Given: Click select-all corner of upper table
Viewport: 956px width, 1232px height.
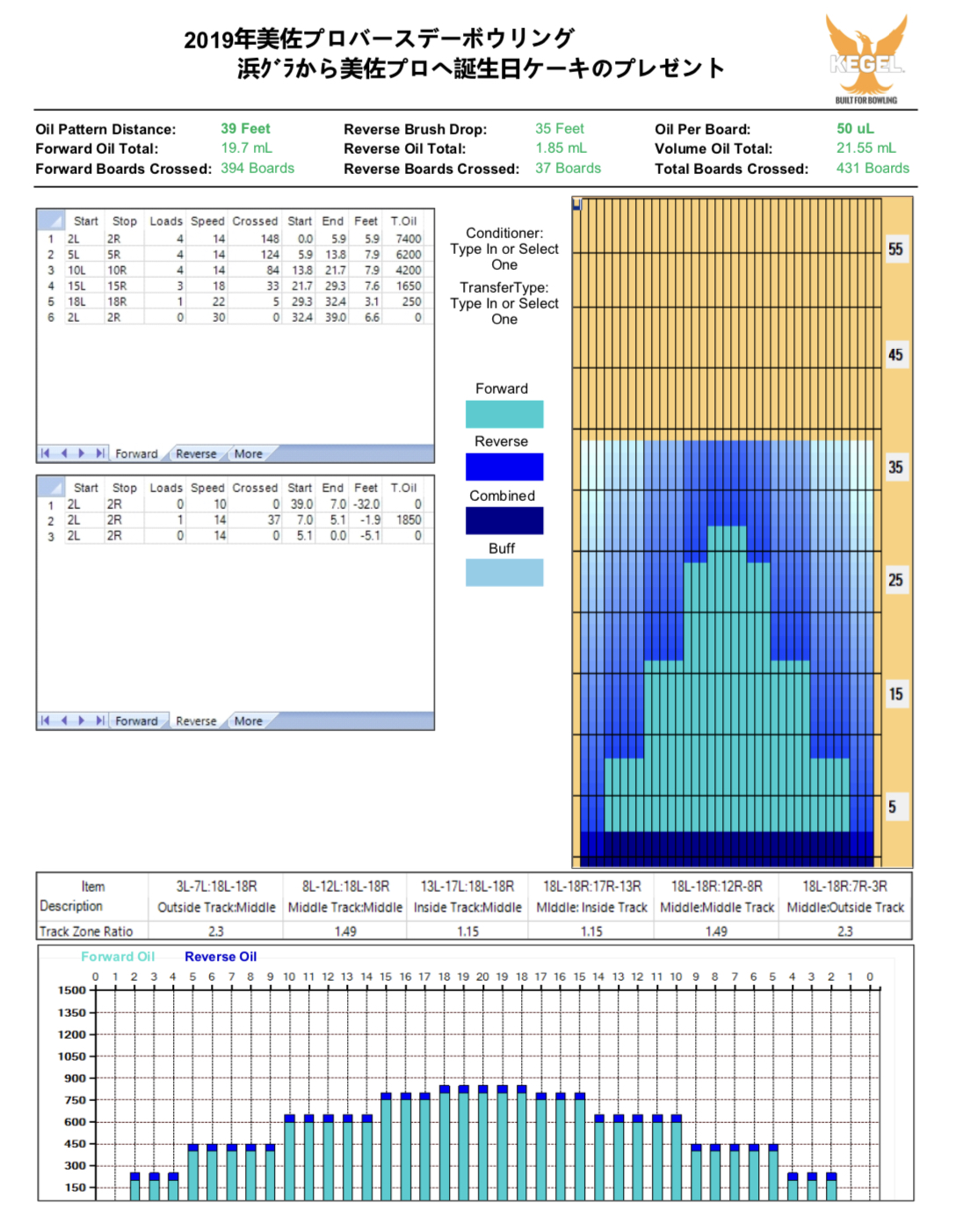Looking at the screenshot, I should (50, 221).
